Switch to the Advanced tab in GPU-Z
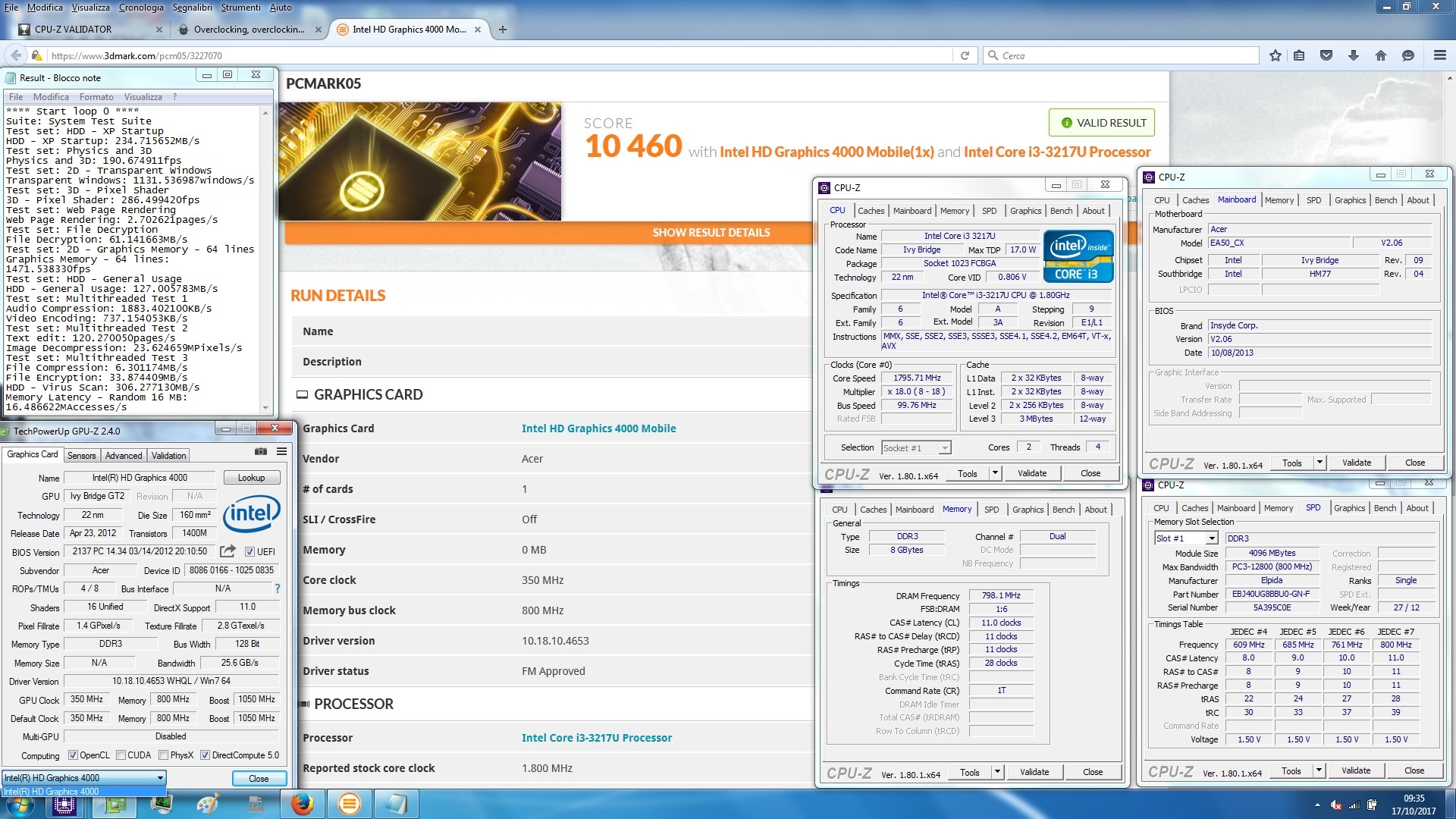 [124, 456]
